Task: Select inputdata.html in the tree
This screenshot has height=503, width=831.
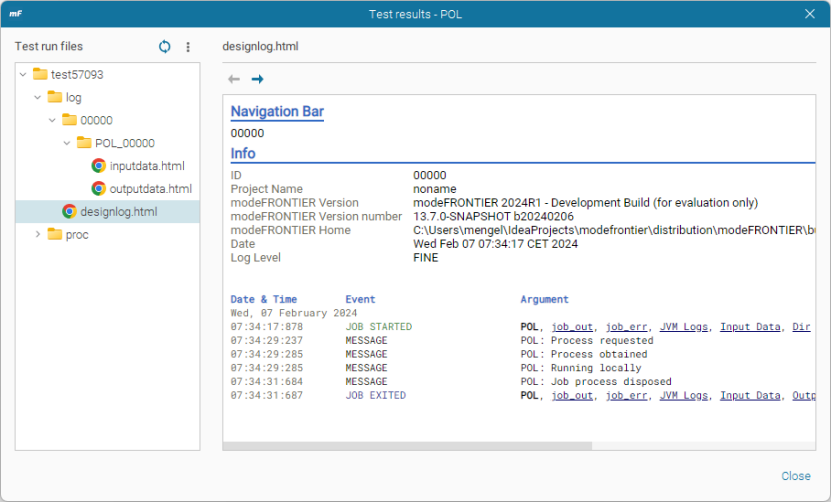Action: [x=147, y=166]
